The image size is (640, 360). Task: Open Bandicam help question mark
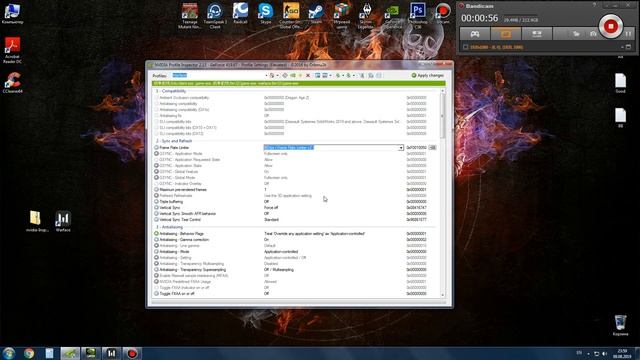coord(594,5)
